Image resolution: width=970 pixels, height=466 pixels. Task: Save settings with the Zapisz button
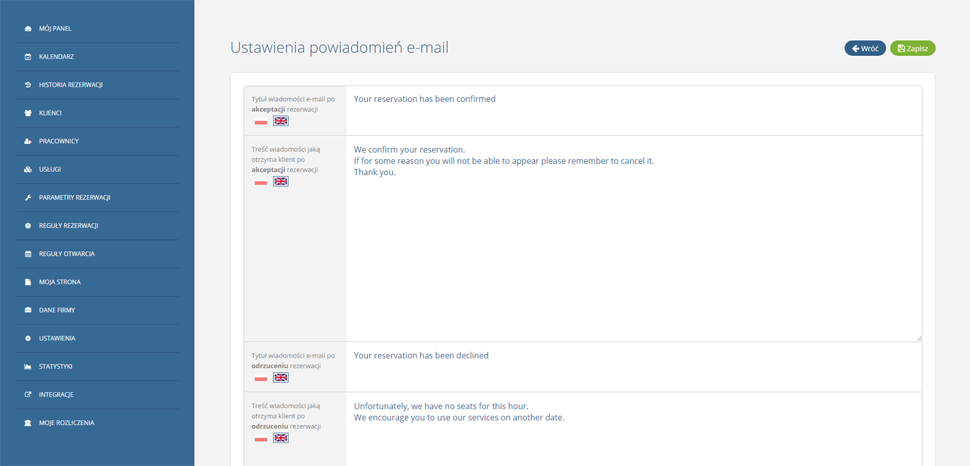[x=913, y=48]
